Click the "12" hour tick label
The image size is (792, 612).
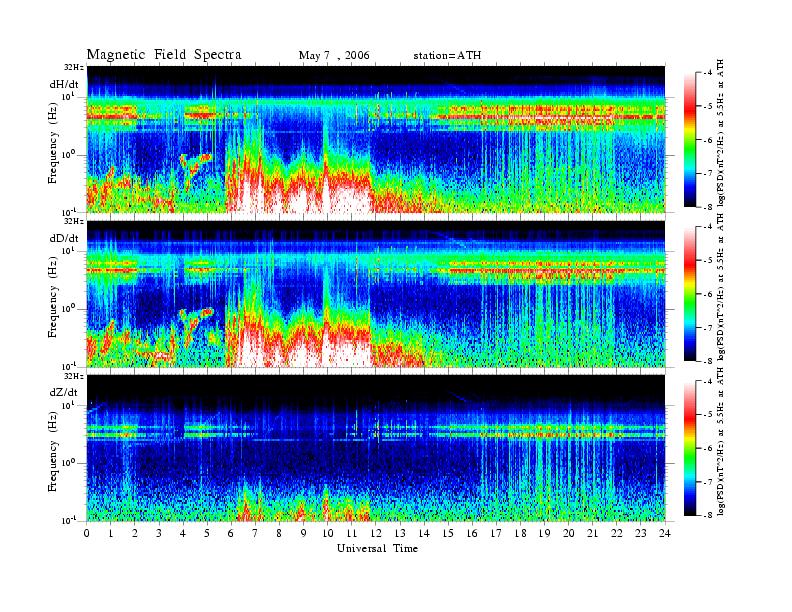point(376,533)
